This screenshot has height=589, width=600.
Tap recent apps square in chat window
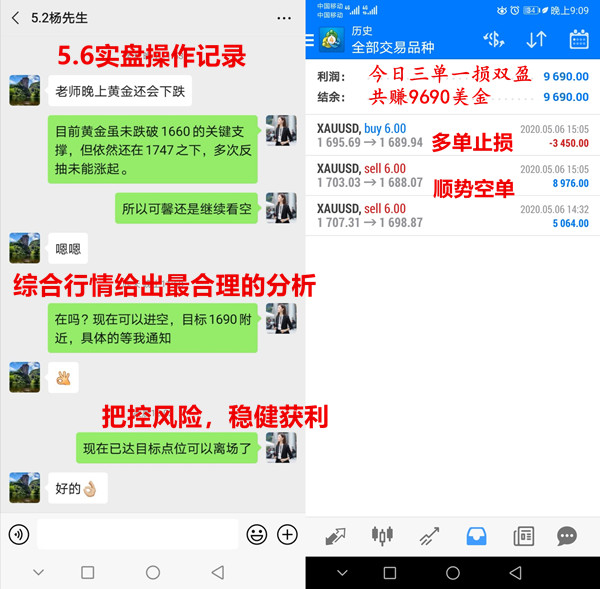[88, 573]
